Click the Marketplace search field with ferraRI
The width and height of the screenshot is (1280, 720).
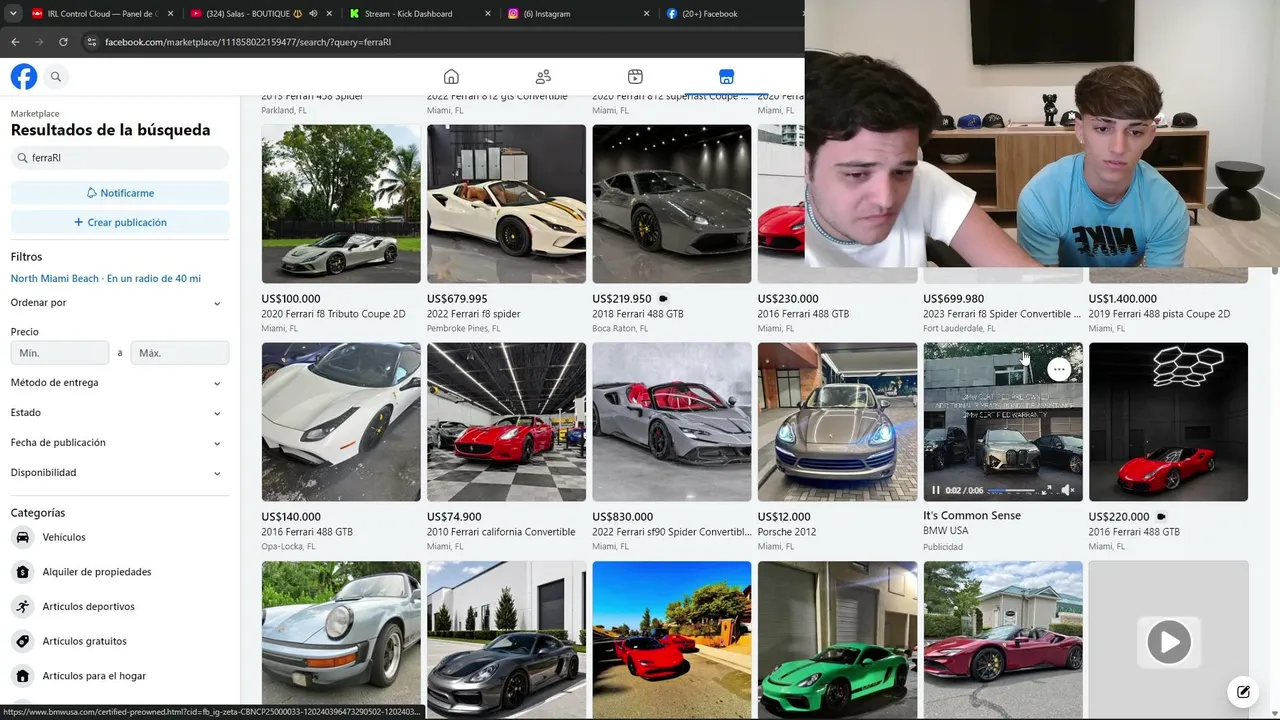pos(120,158)
